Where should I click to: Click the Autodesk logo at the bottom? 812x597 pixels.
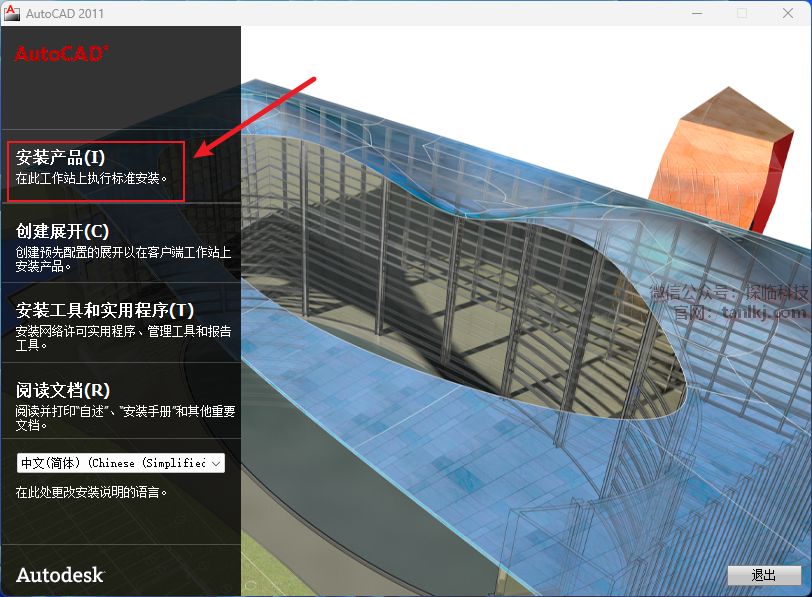click(x=60, y=574)
